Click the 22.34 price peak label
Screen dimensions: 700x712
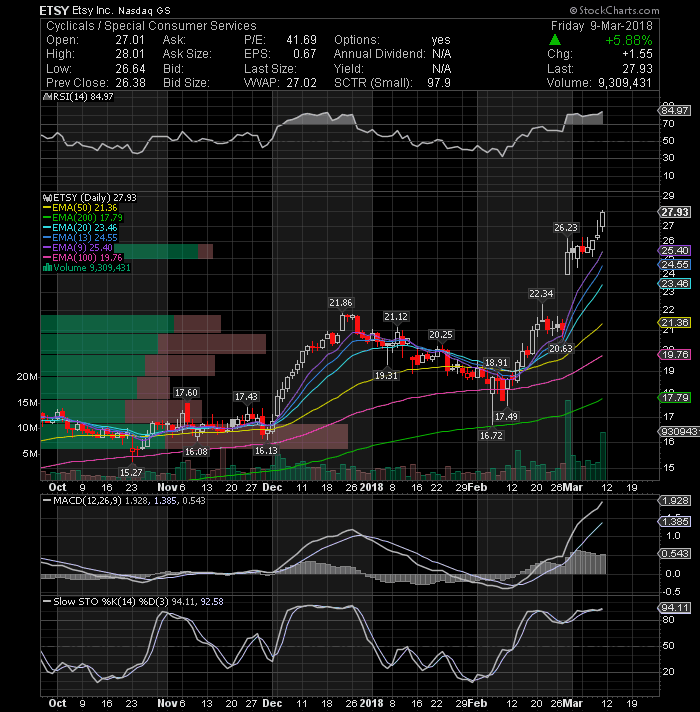(x=541, y=294)
